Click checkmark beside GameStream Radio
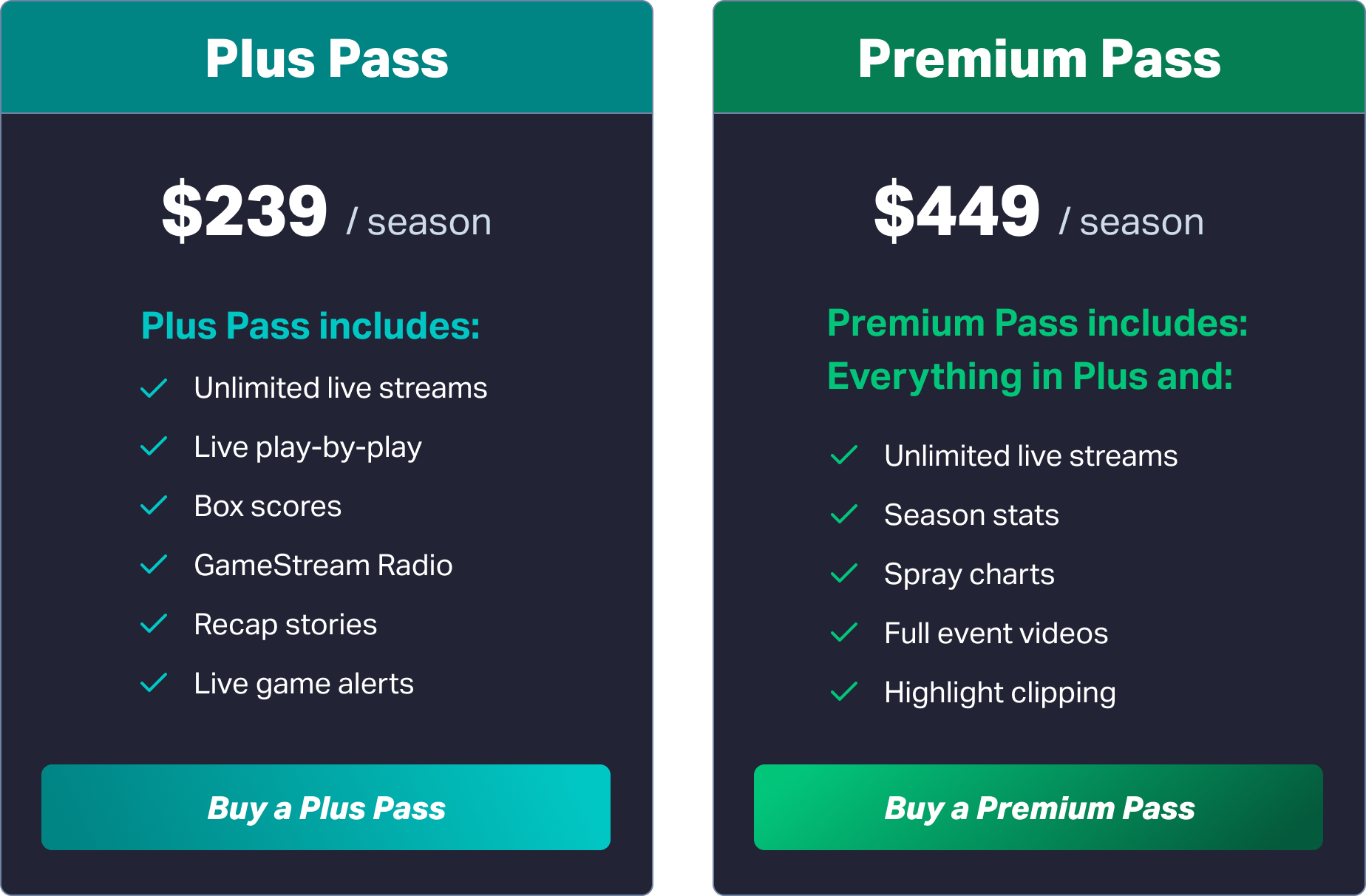 point(154,565)
